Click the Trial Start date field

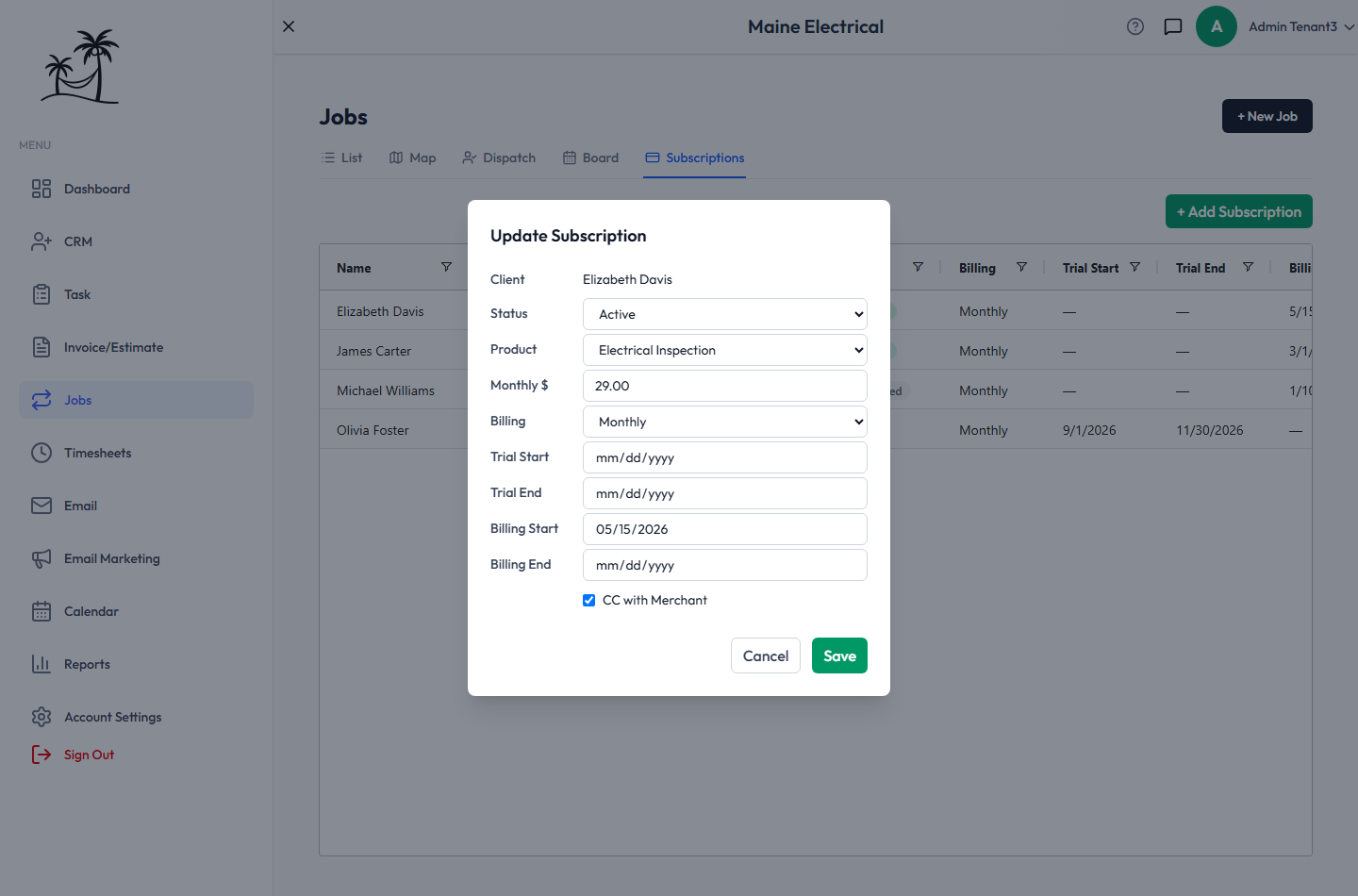[x=725, y=457]
